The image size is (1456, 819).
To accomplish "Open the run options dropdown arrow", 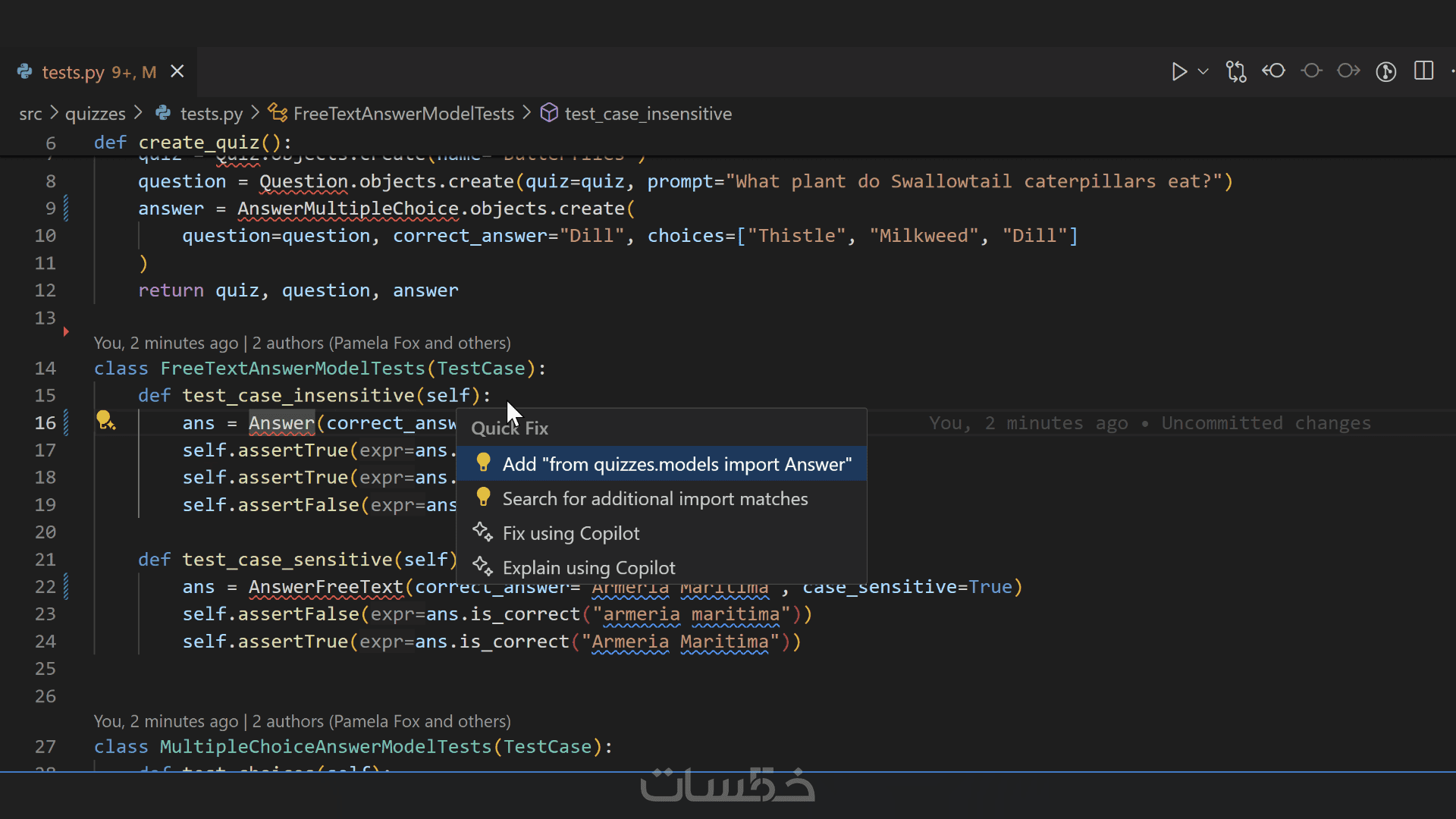I will pos(1203,71).
